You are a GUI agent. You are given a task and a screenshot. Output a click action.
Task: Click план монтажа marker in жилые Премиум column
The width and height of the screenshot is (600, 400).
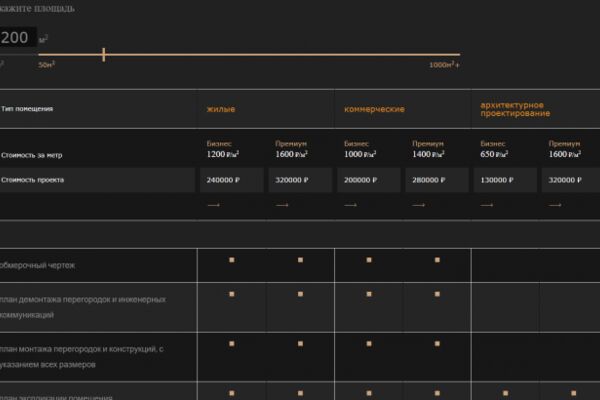tap(300, 344)
